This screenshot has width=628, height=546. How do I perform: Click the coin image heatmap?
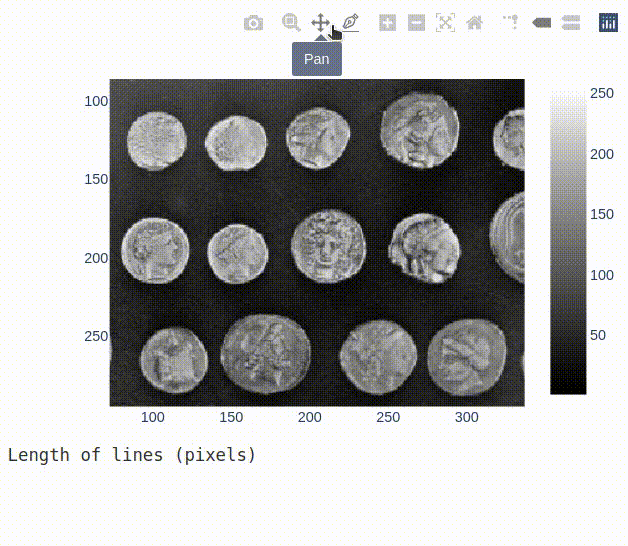(x=317, y=243)
